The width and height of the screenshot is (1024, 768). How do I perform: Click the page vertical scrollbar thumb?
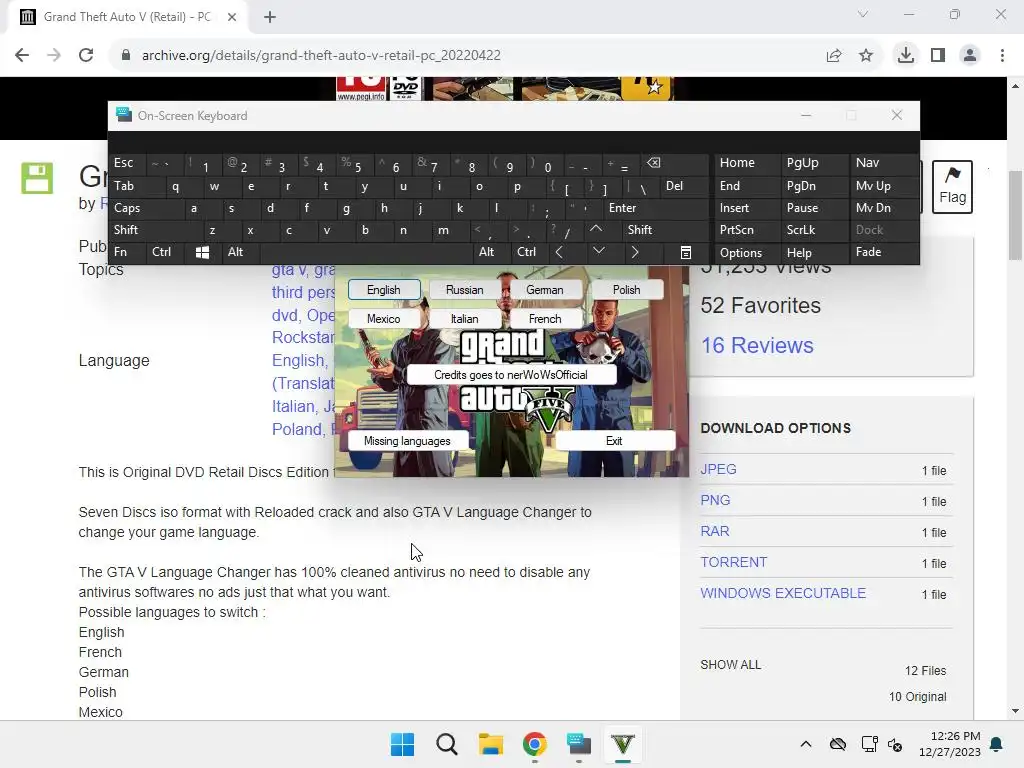point(1015,216)
